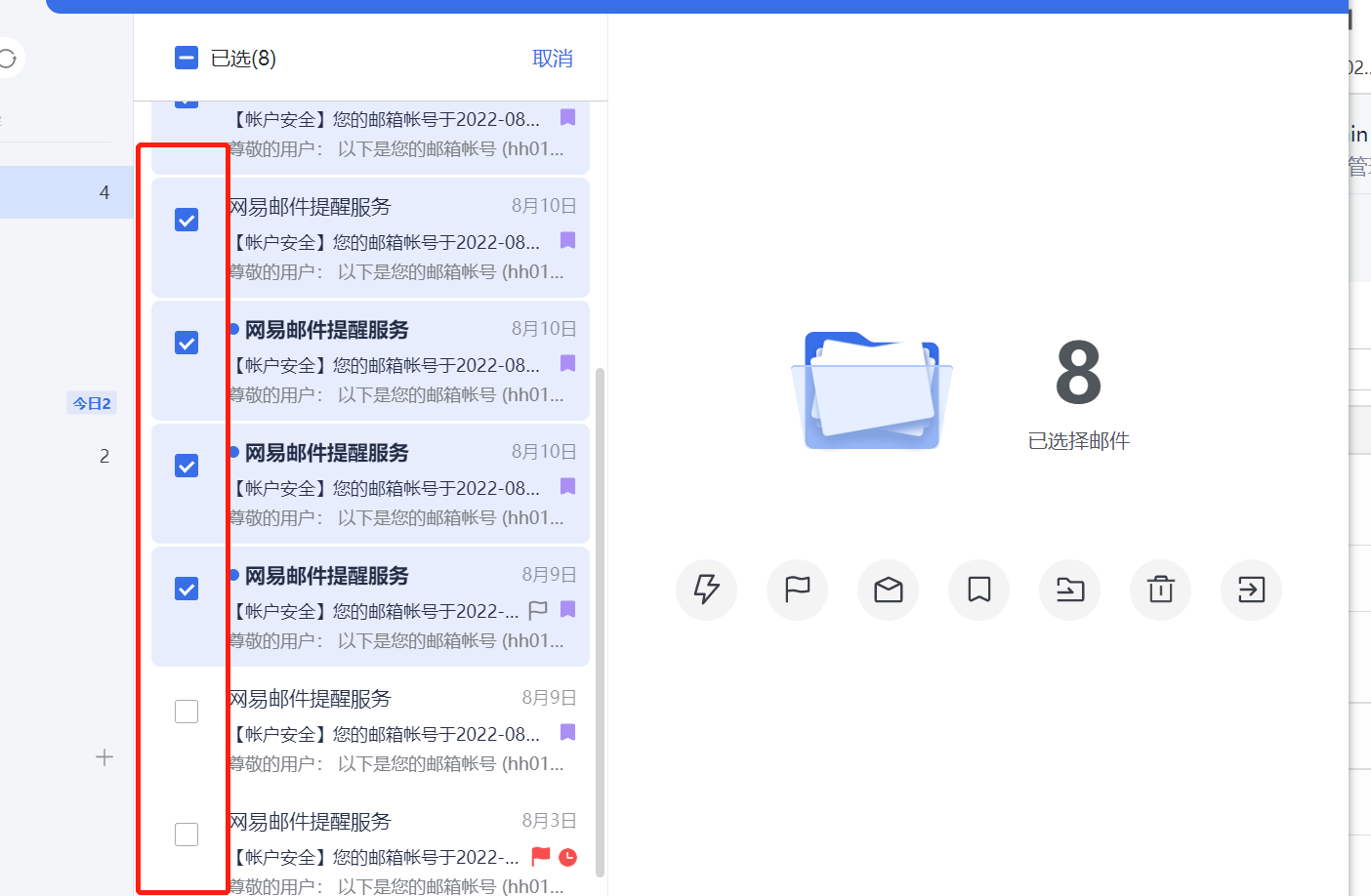Click the rightmost move-out arrow icon

(x=1251, y=590)
